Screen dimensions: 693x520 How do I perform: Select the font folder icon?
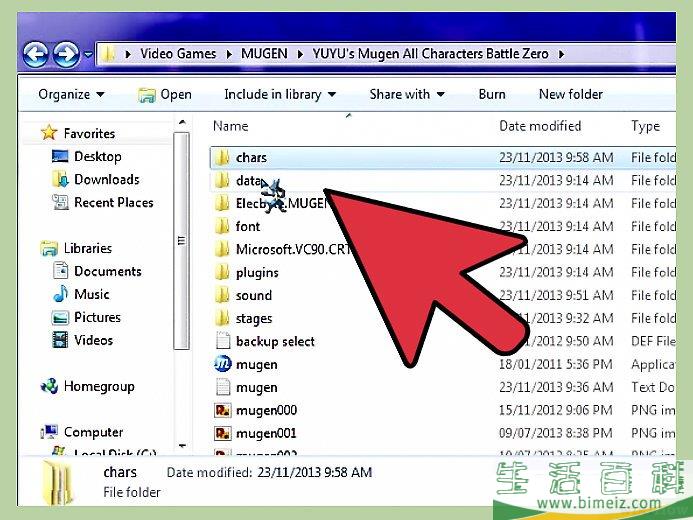[x=222, y=226]
